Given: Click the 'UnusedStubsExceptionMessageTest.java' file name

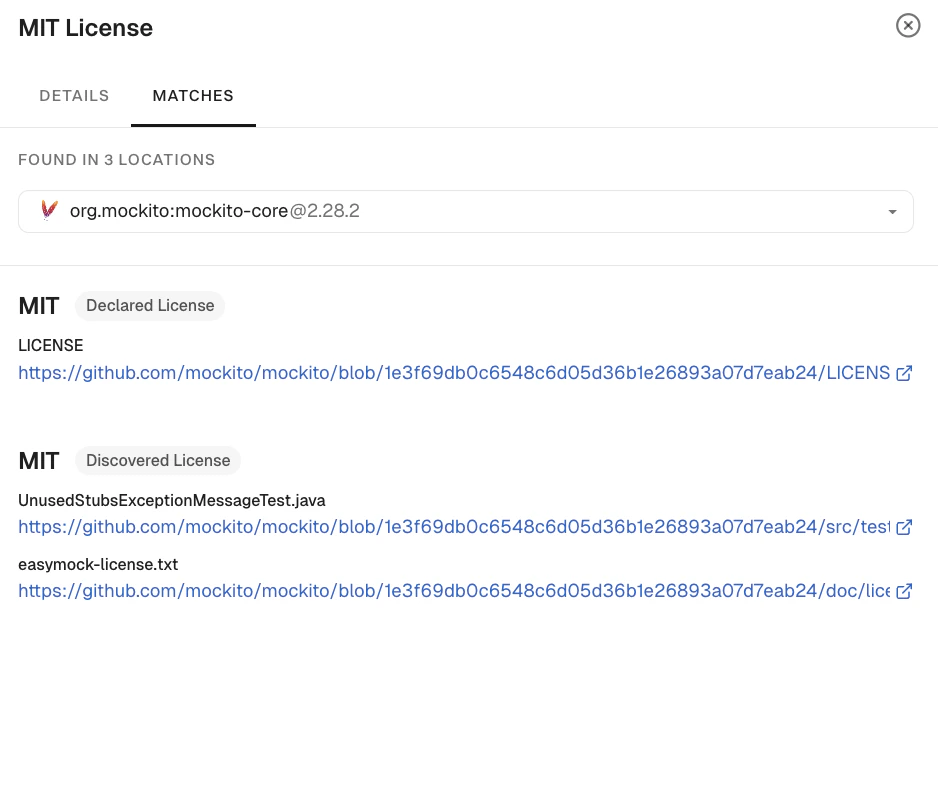Looking at the screenshot, I should tap(172, 501).
